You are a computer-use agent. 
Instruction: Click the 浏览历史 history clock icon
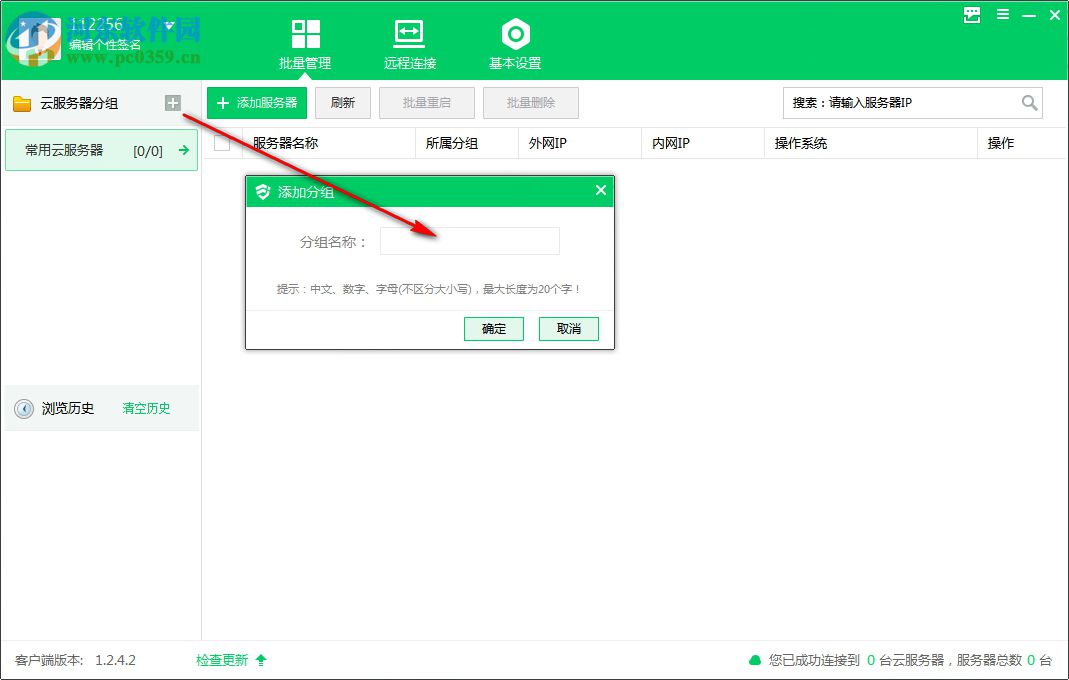(24, 408)
